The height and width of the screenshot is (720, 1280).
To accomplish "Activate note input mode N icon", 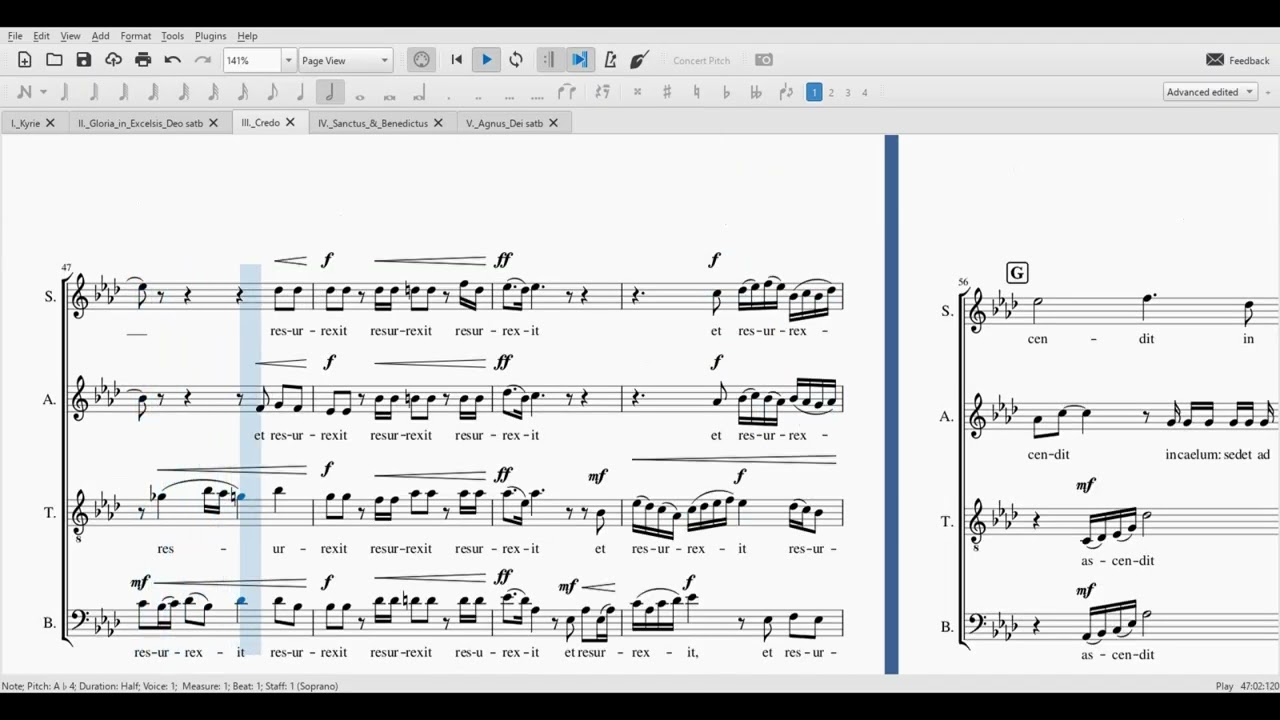I will [x=25, y=92].
